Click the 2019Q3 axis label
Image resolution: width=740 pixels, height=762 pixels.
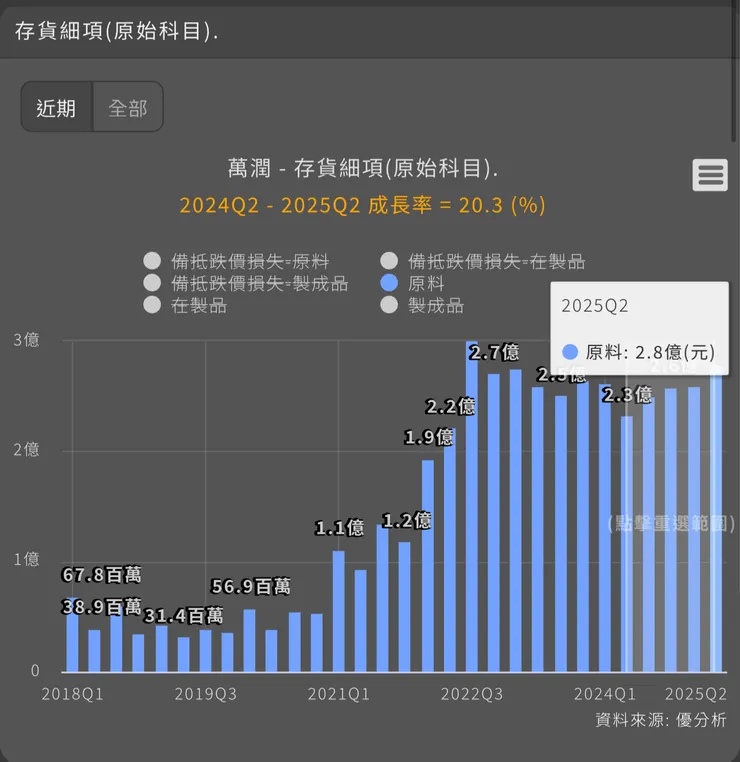(206, 694)
